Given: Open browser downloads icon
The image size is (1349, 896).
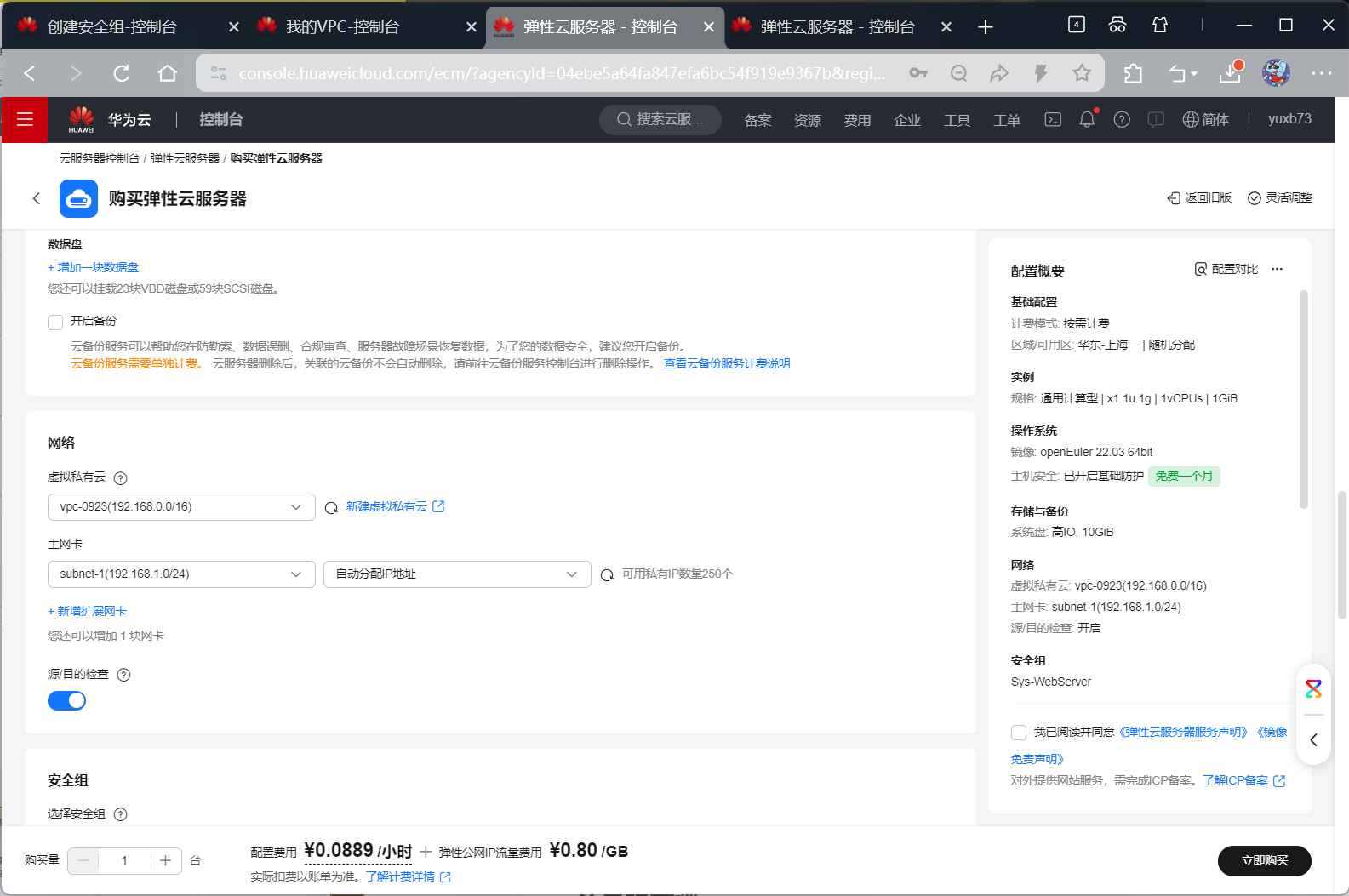Looking at the screenshot, I should coord(1231,72).
